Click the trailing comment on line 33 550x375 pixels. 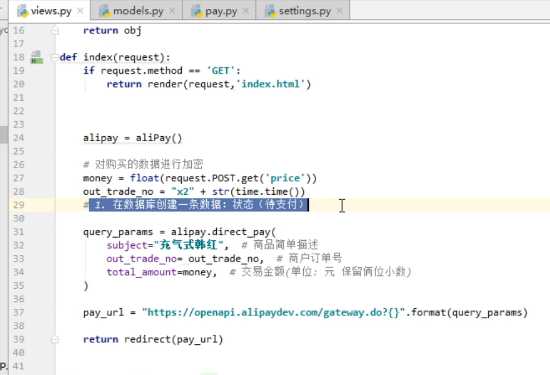pyautogui.click(x=309, y=259)
